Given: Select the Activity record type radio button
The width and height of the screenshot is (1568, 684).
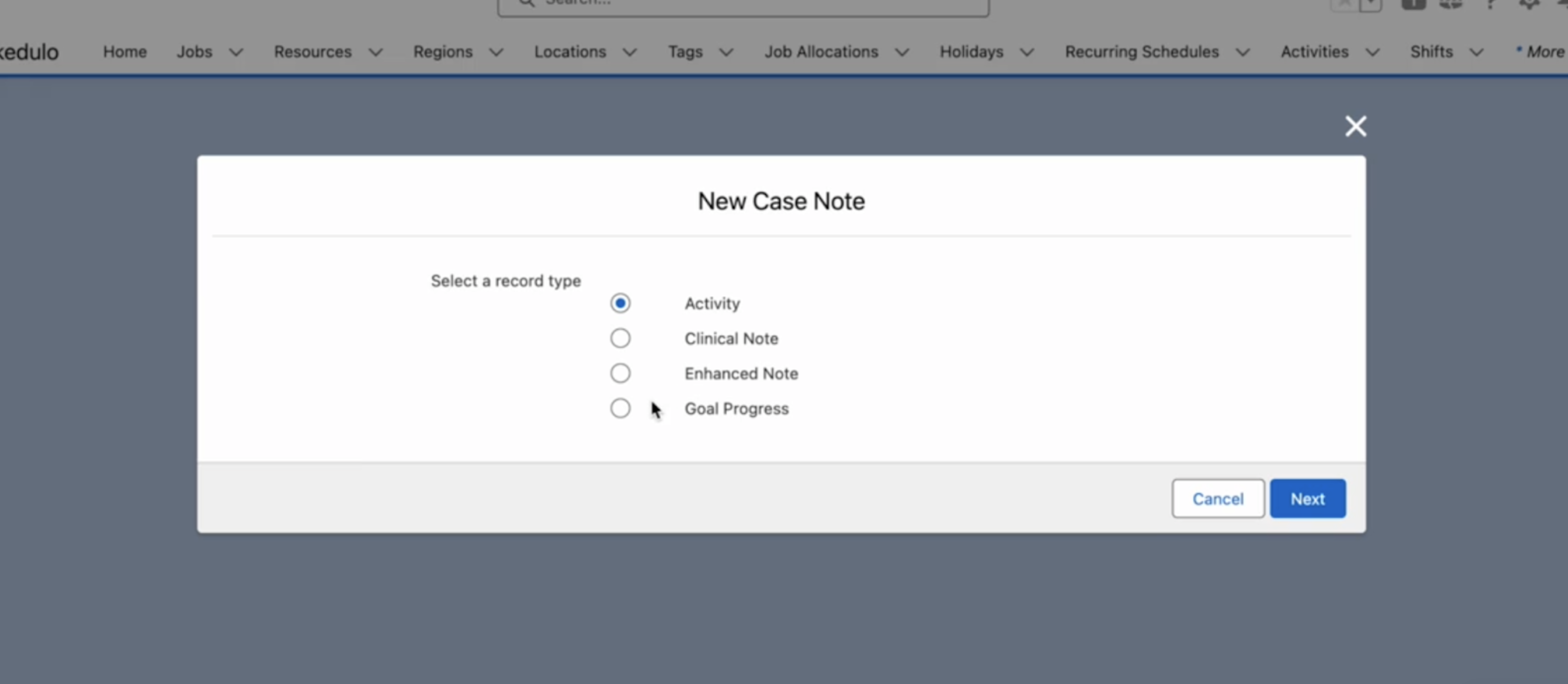Looking at the screenshot, I should point(620,303).
